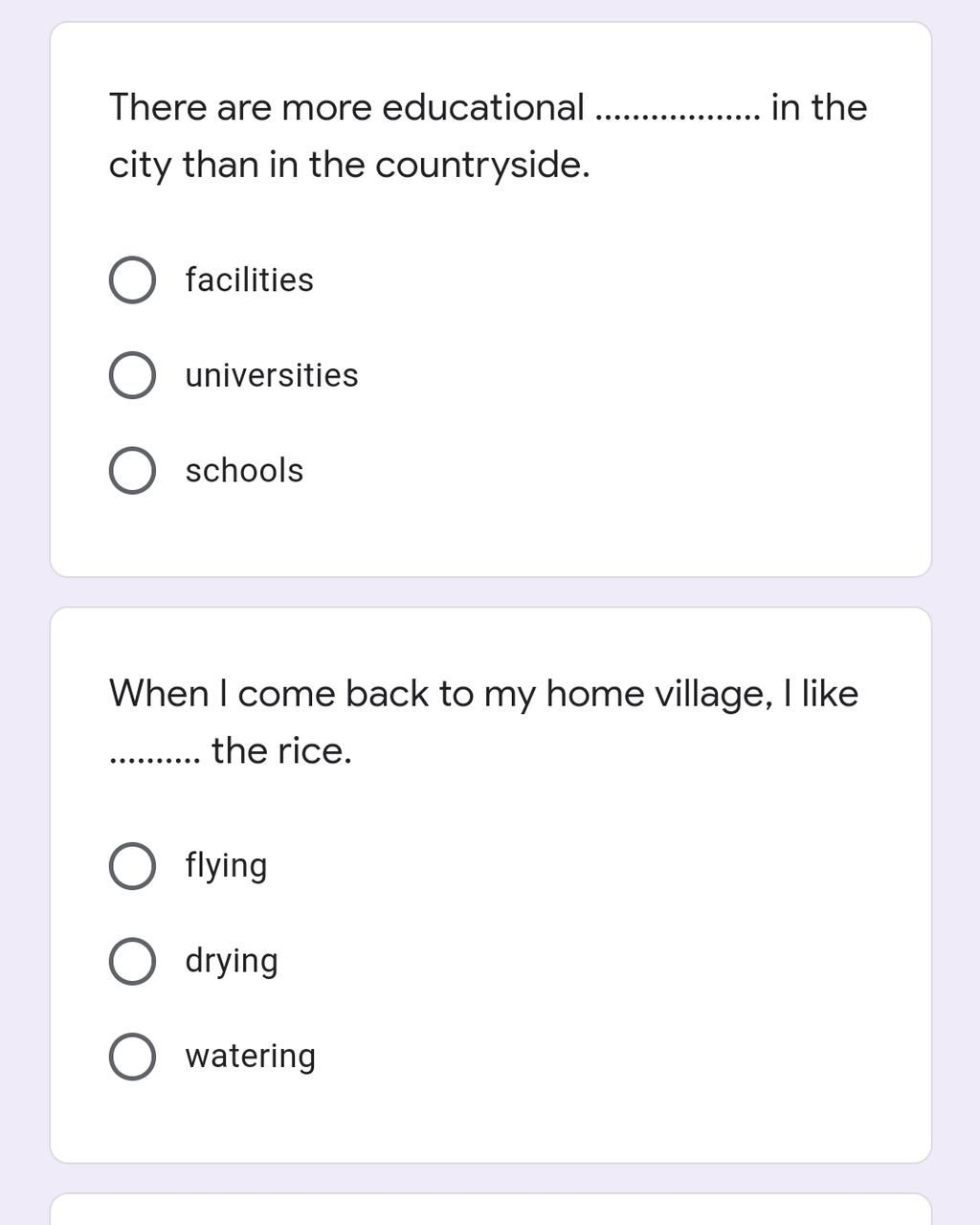Choose the "watering" radio button
This screenshot has width=980, height=1225.
[132, 1057]
